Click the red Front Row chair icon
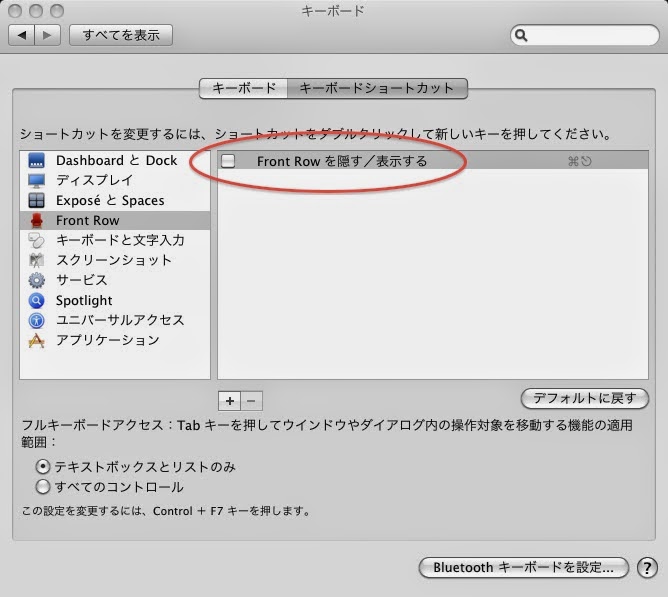Screen dimensions: 668x597 coord(37,220)
